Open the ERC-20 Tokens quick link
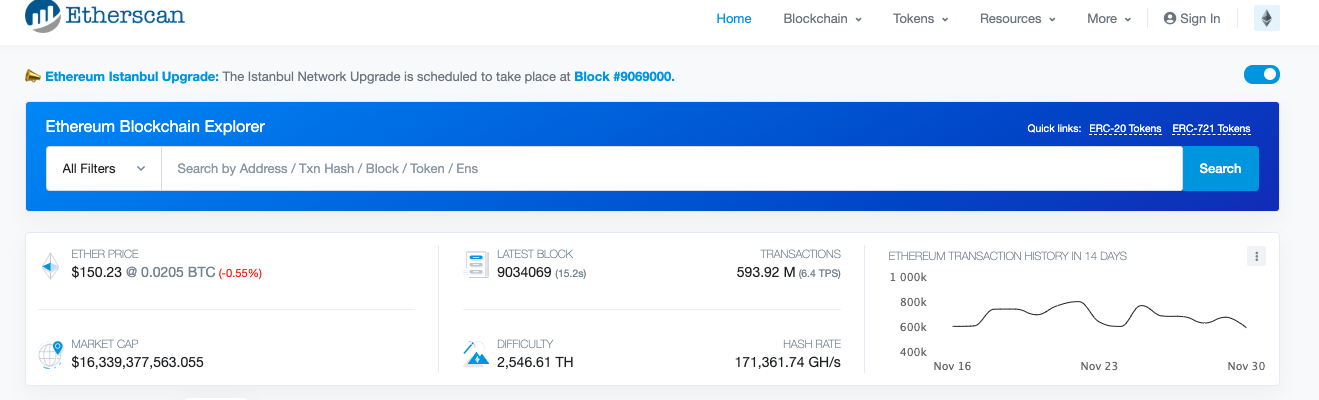1319x400 pixels. click(x=1125, y=129)
